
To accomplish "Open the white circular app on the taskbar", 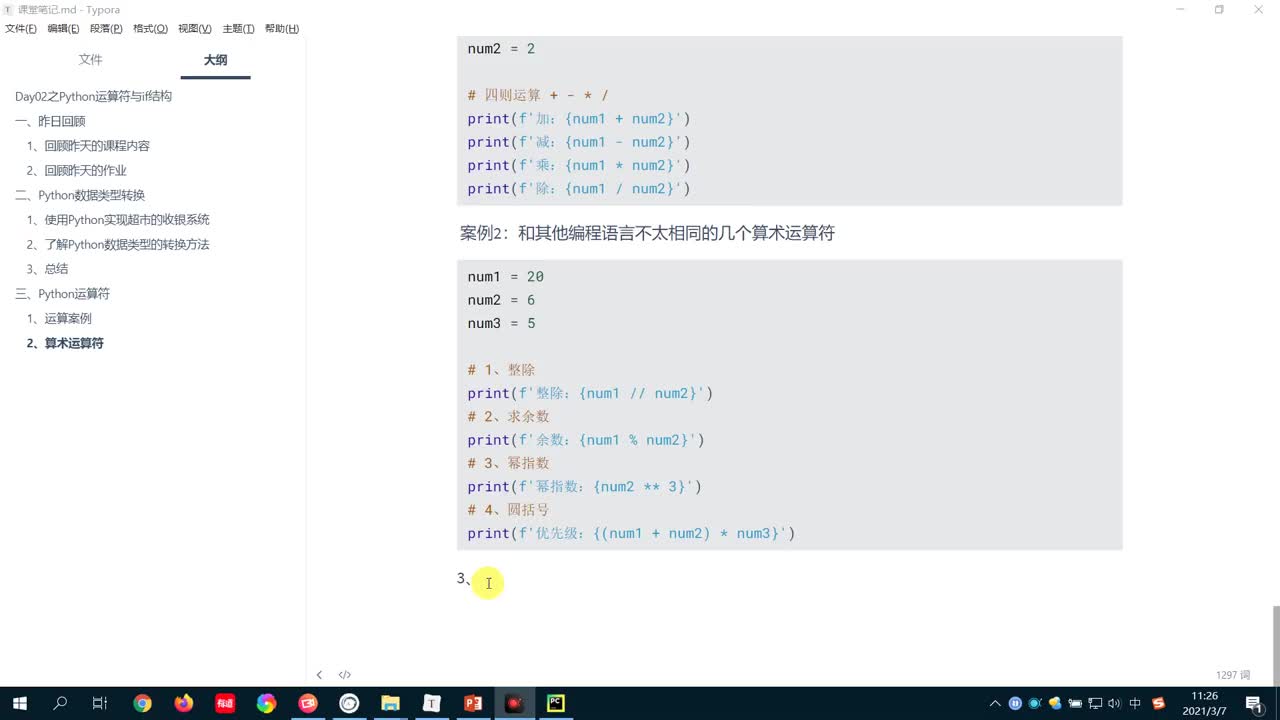I will click(x=349, y=703).
